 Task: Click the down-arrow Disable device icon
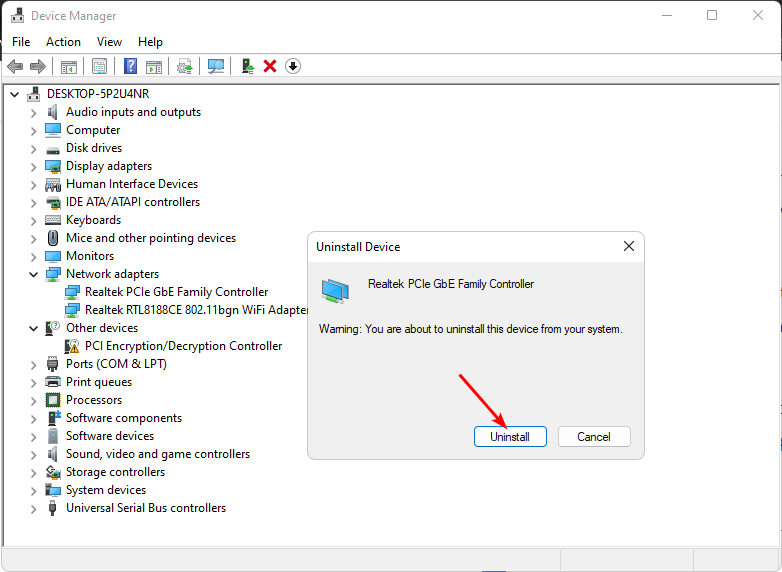(293, 66)
